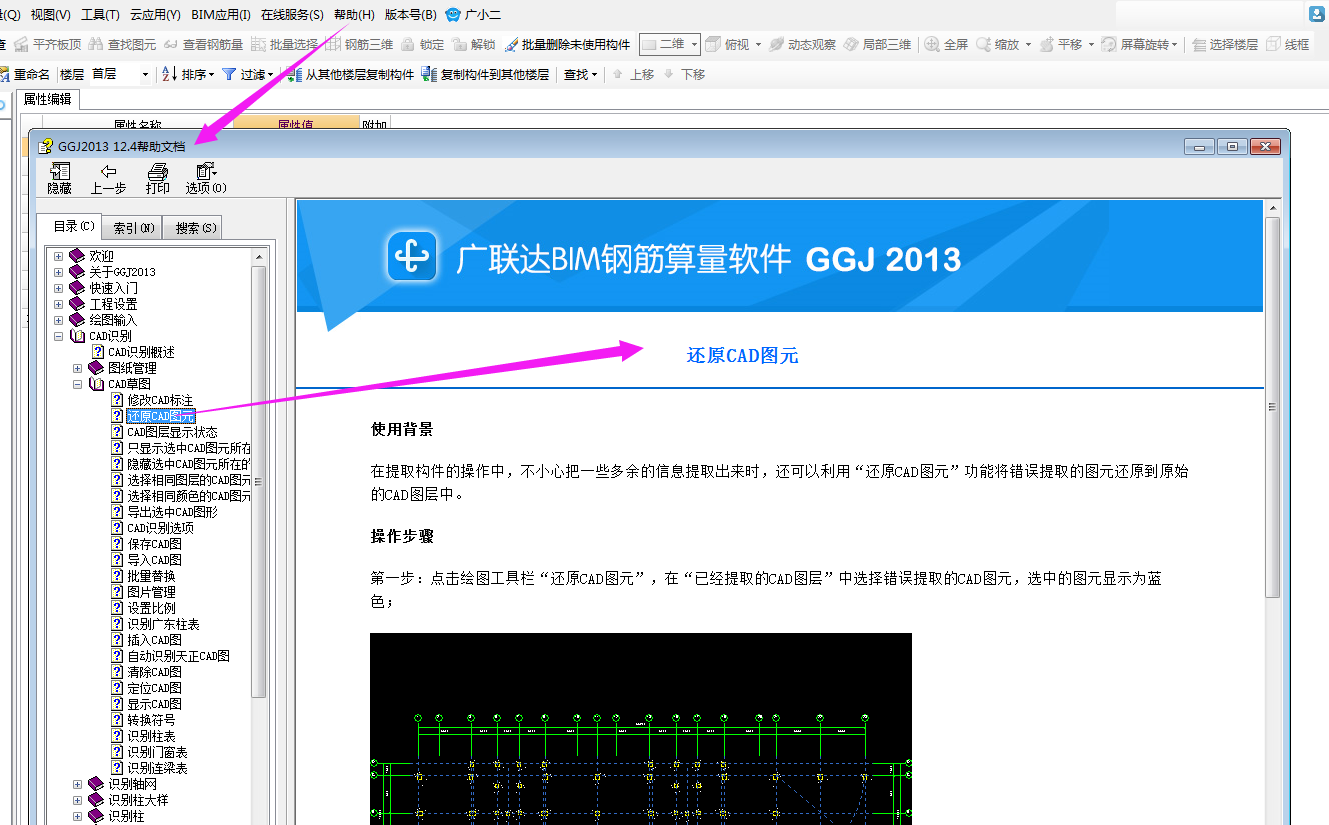Viewport: 1329px width, 825px height.
Task: Open the 选项(O) options icon
Action: click(x=205, y=171)
